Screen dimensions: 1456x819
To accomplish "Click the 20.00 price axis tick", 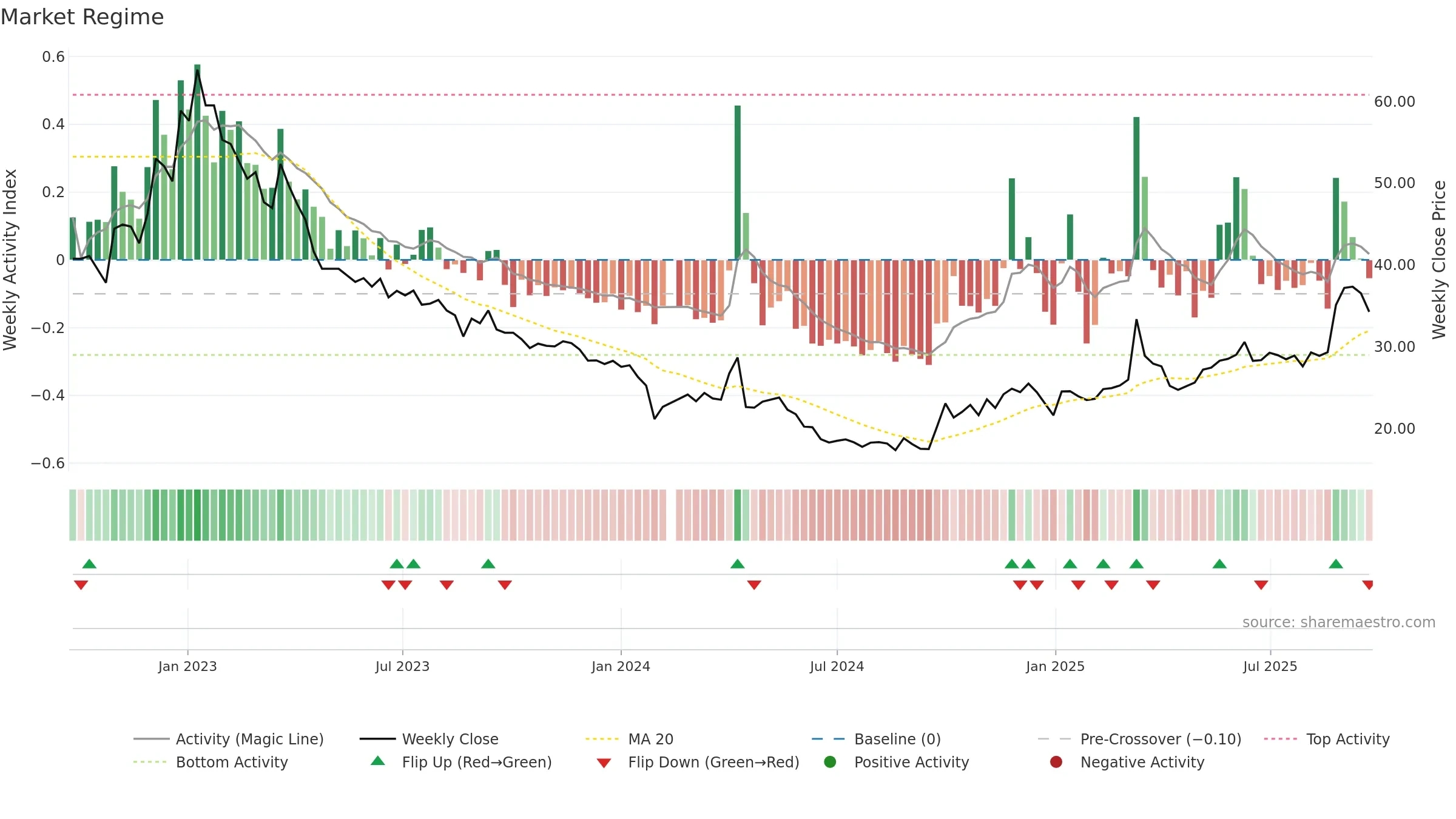I will [1394, 428].
